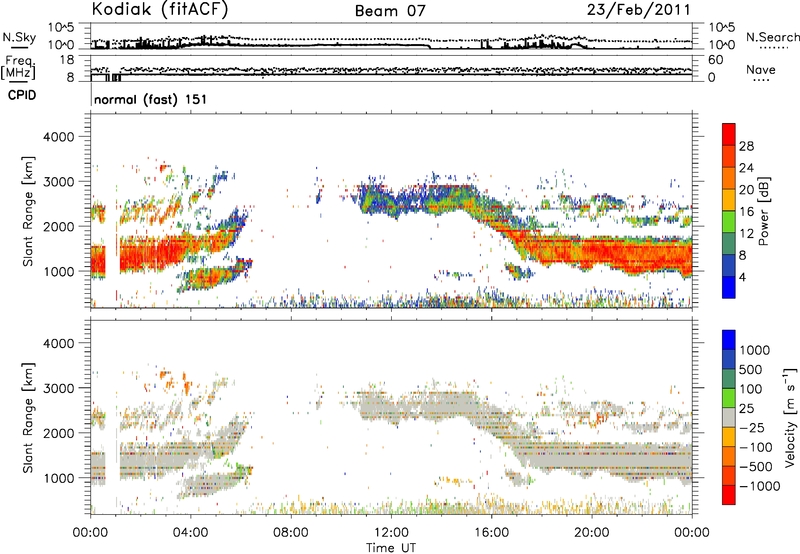800x554 pixels.
Task: Click the 'Power [dB]' color bar title
Action: pyautogui.click(x=763, y=212)
